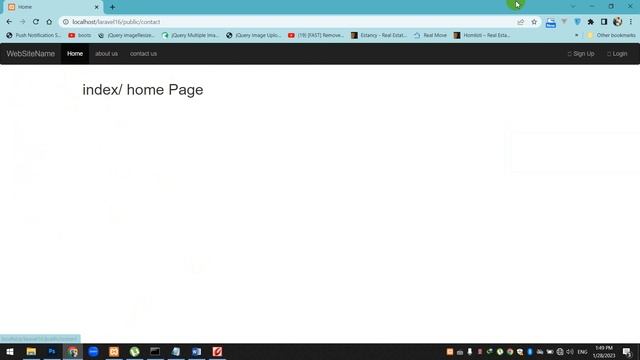Share this page icon in address bar
The image size is (640, 360).
pos(520,22)
